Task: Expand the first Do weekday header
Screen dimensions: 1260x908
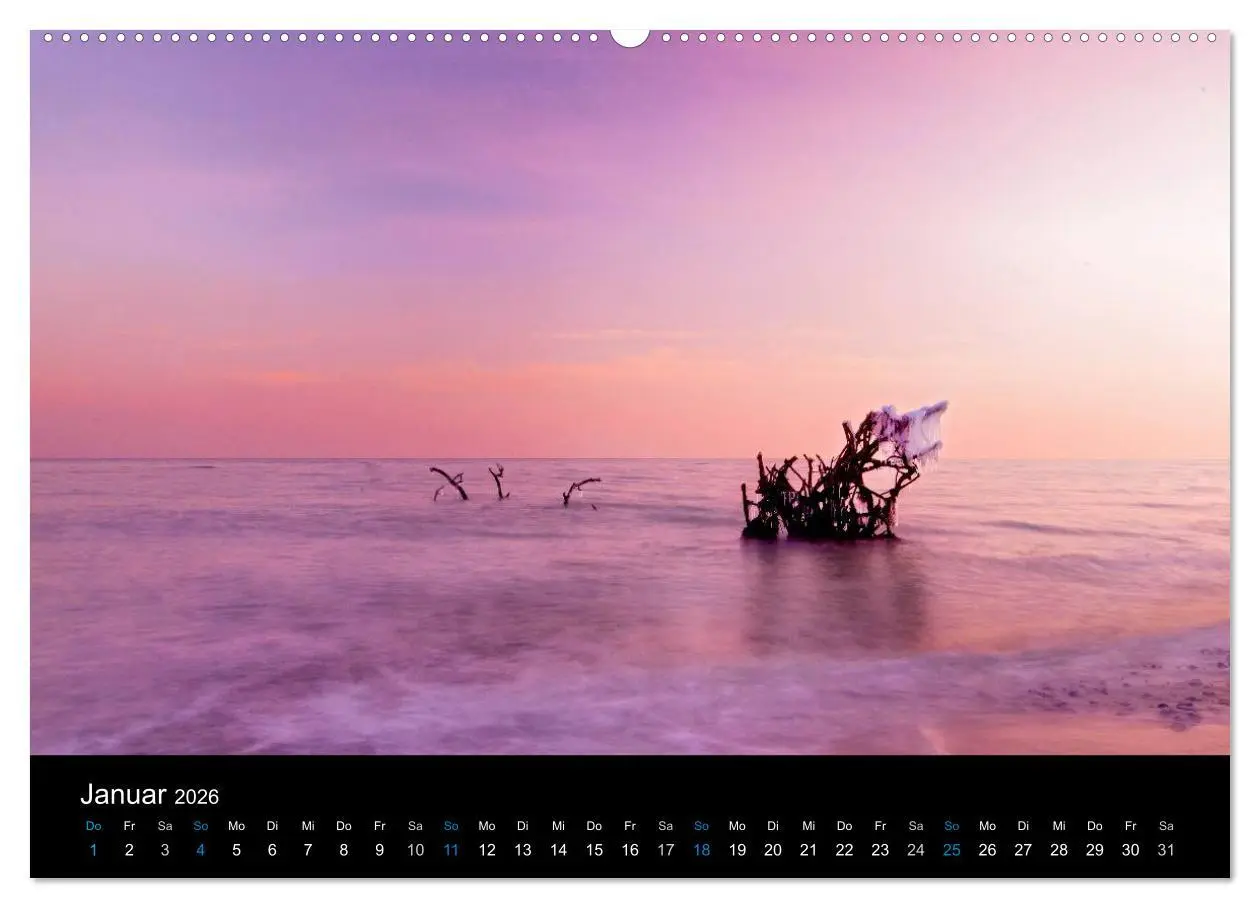Action: point(93,826)
